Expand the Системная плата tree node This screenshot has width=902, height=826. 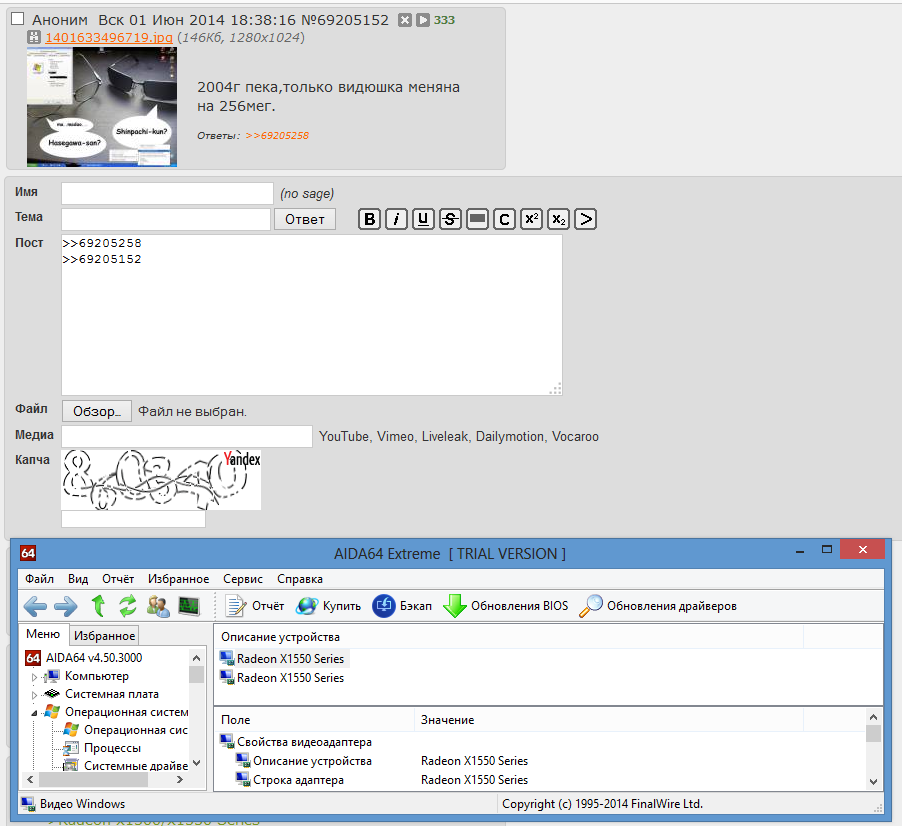34,695
